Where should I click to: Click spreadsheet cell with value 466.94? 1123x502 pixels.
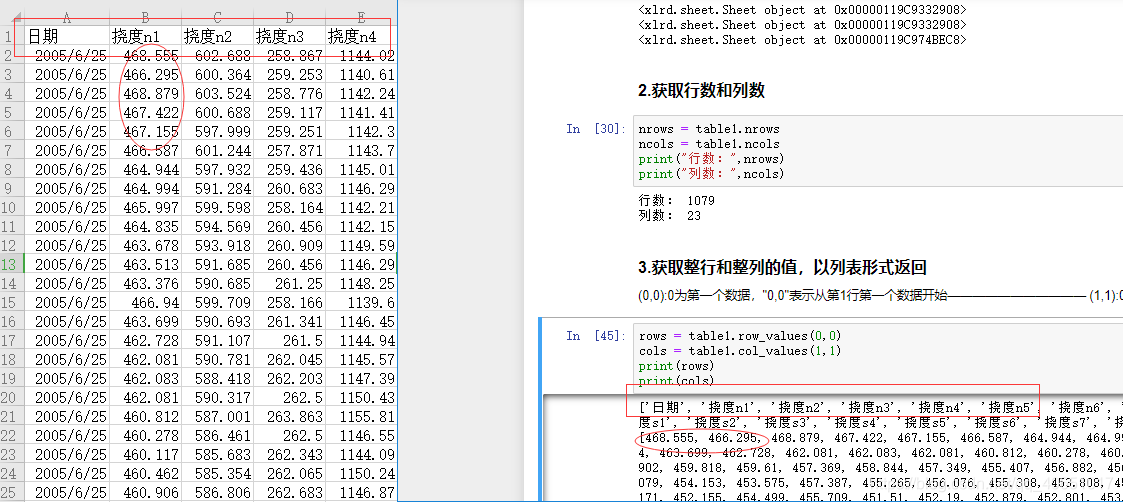point(145,302)
